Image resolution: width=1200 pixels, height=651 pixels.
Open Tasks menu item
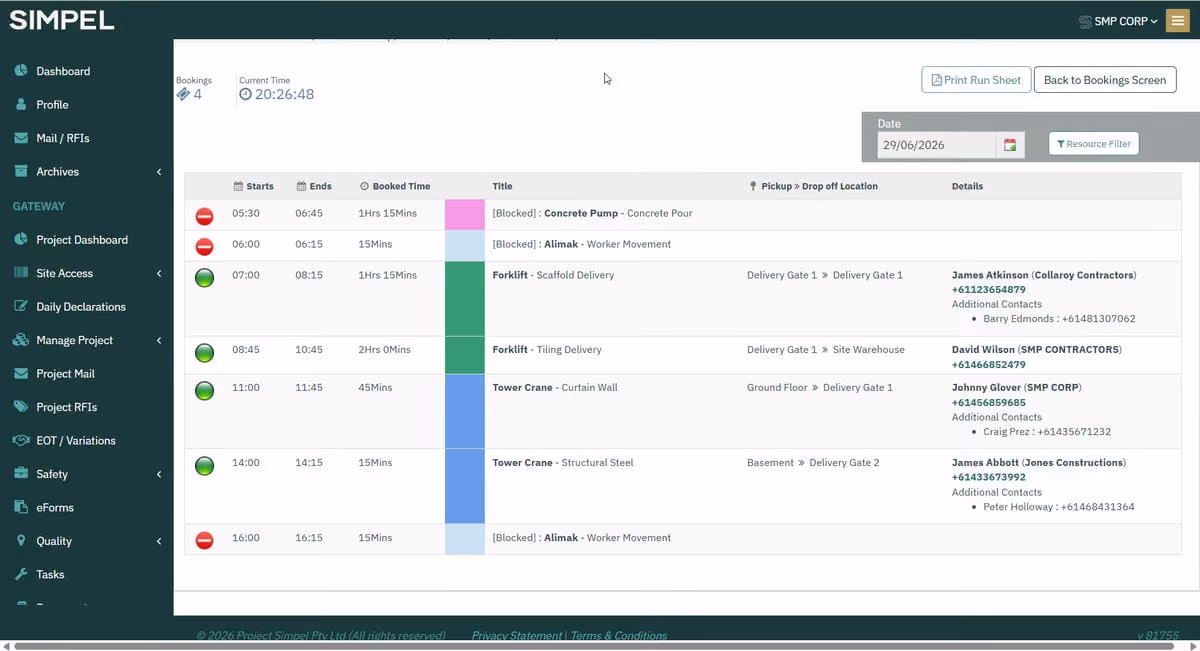(50, 574)
